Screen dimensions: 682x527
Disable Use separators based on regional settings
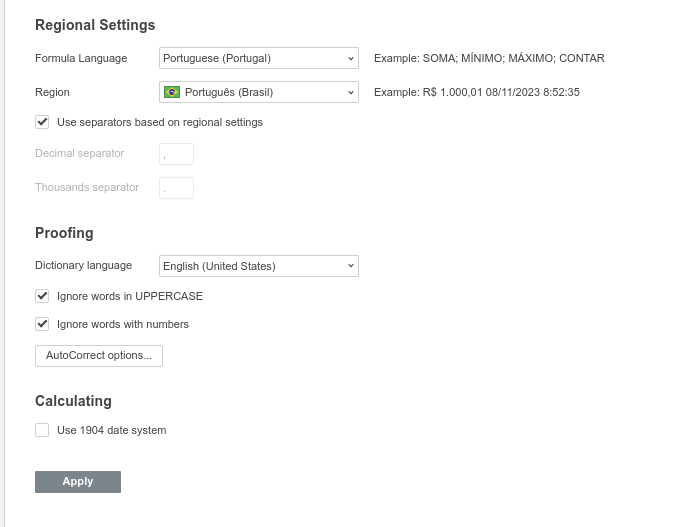click(x=42, y=122)
